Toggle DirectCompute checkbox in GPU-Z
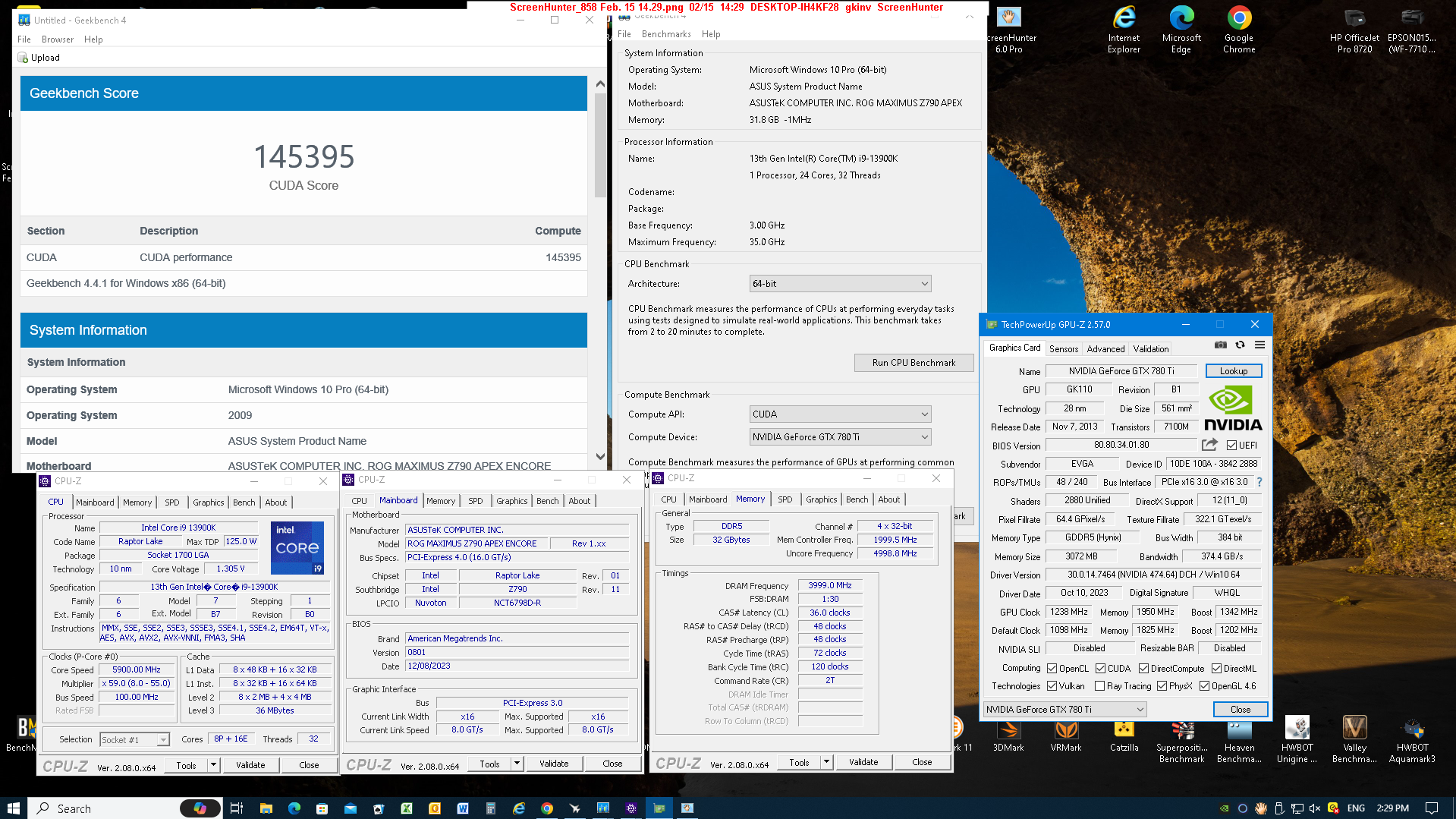 coord(1143,669)
